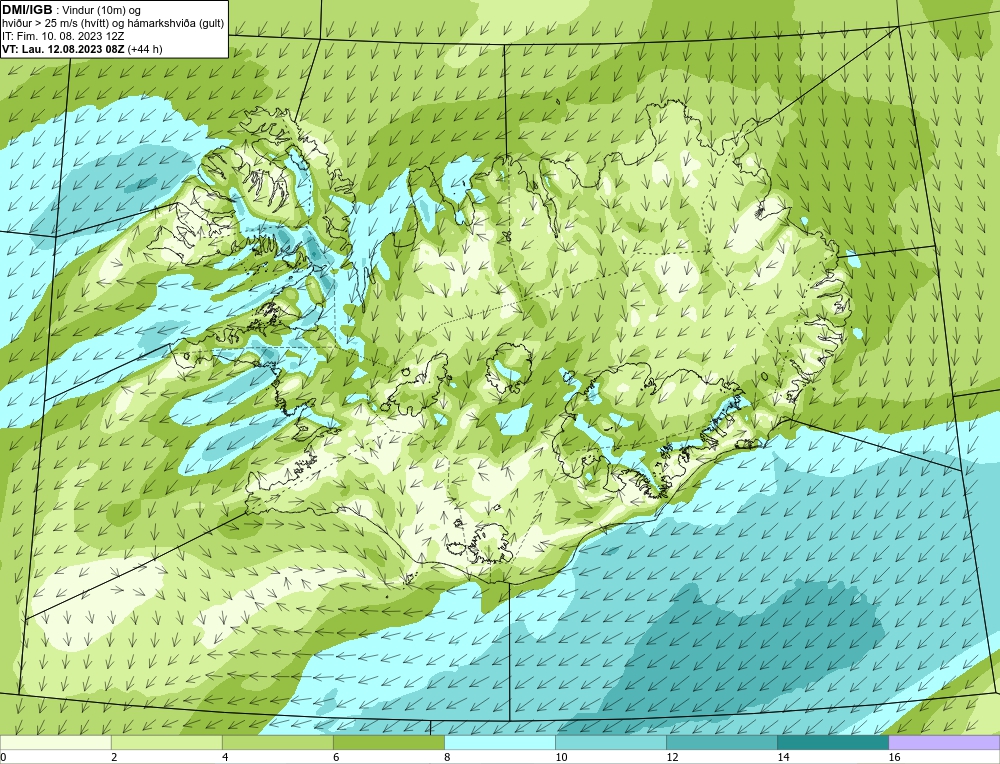The height and width of the screenshot is (764, 1000).
Task: Click the '(+44 h)' forecast offset text
Action: point(145,49)
